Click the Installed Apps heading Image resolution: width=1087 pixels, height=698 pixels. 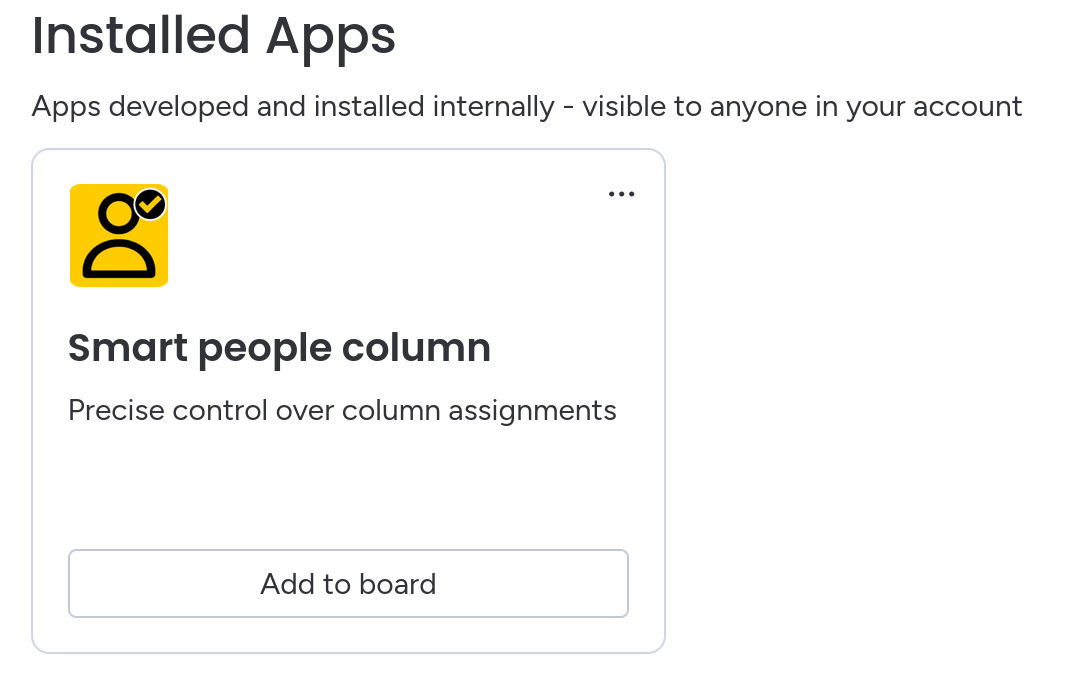coord(214,36)
